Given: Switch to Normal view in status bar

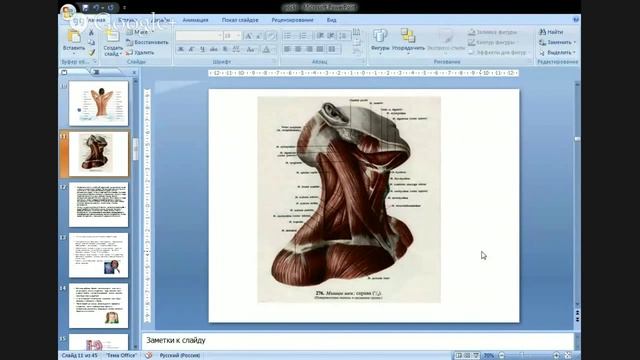Looking at the screenshot, I should coord(459,356).
